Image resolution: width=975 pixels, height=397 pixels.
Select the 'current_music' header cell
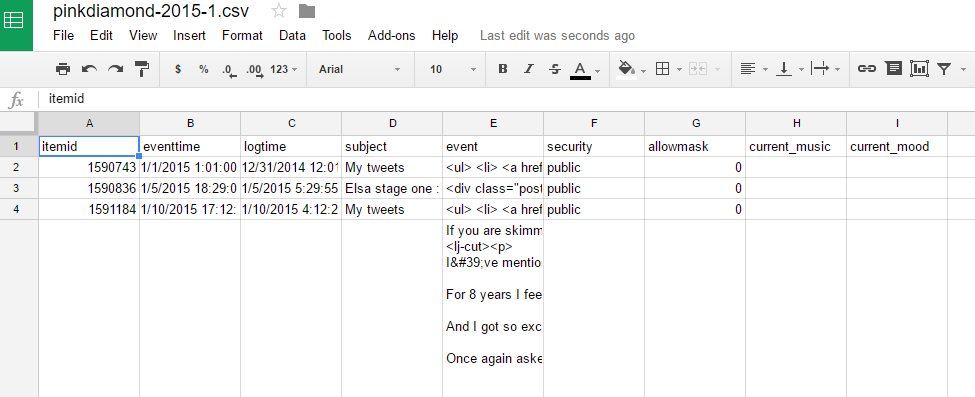point(796,147)
